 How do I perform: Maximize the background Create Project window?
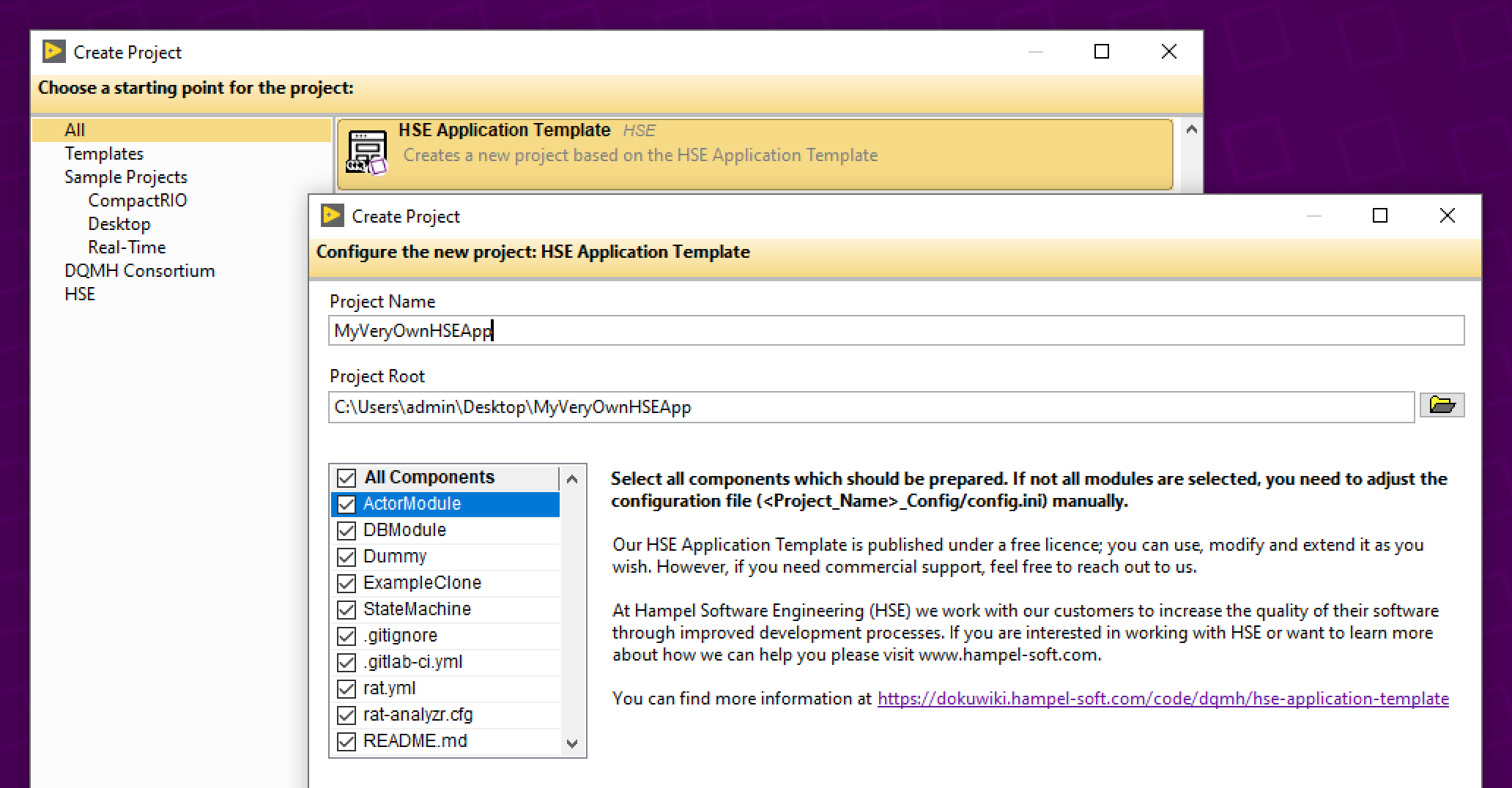(1102, 51)
